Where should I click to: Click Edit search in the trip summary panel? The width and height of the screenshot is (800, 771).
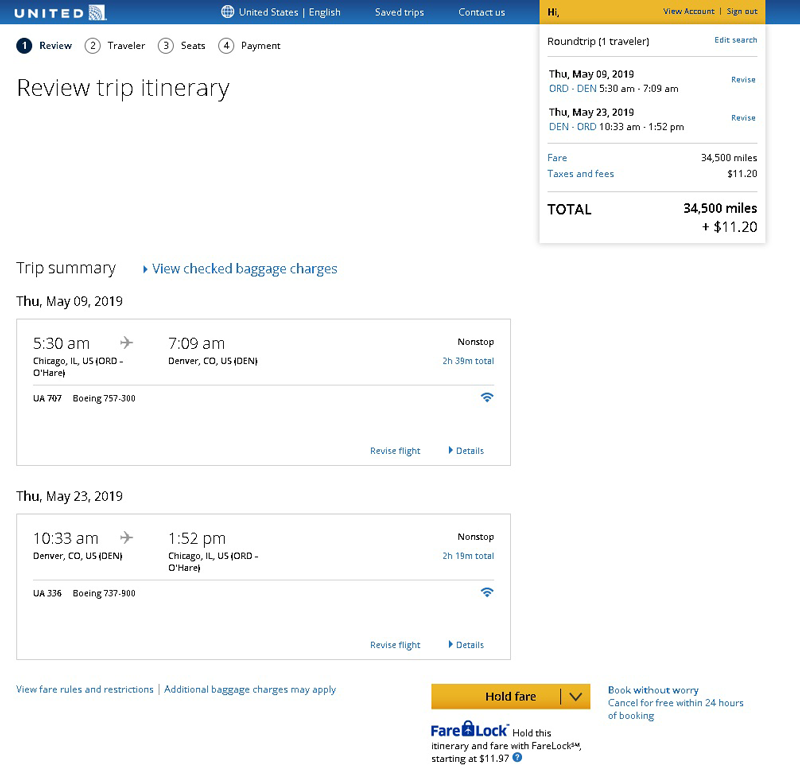click(x=735, y=40)
